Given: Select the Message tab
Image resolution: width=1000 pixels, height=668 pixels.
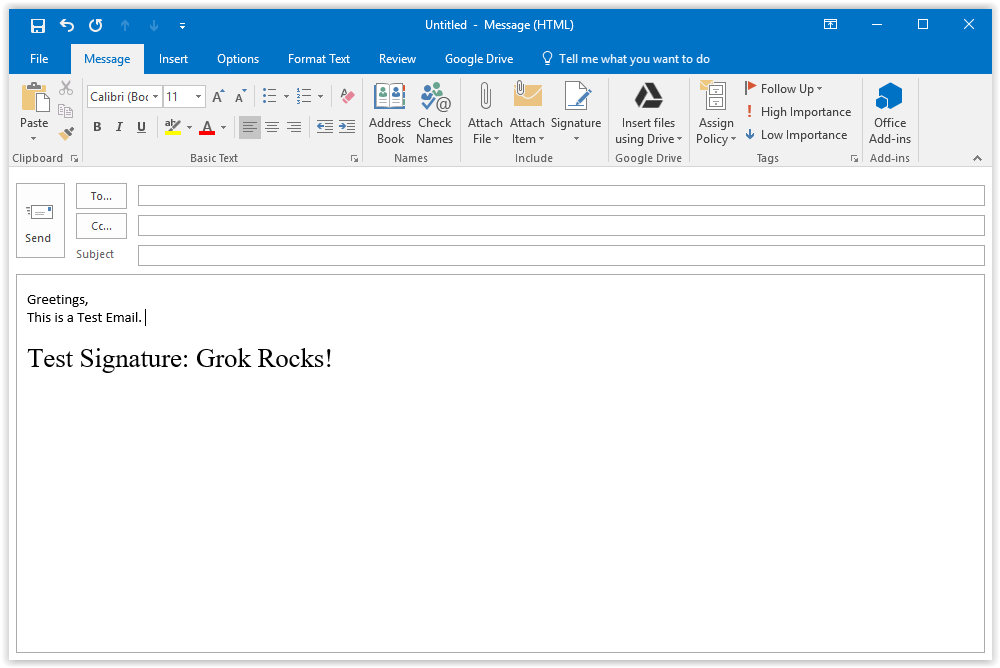Looking at the screenshot, I should tap(107, 59).
